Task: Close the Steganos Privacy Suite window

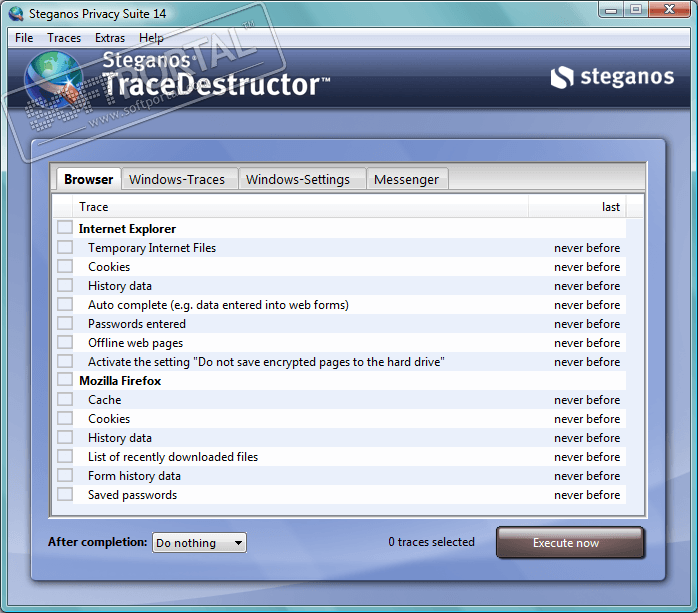Action: coord(670,9)
